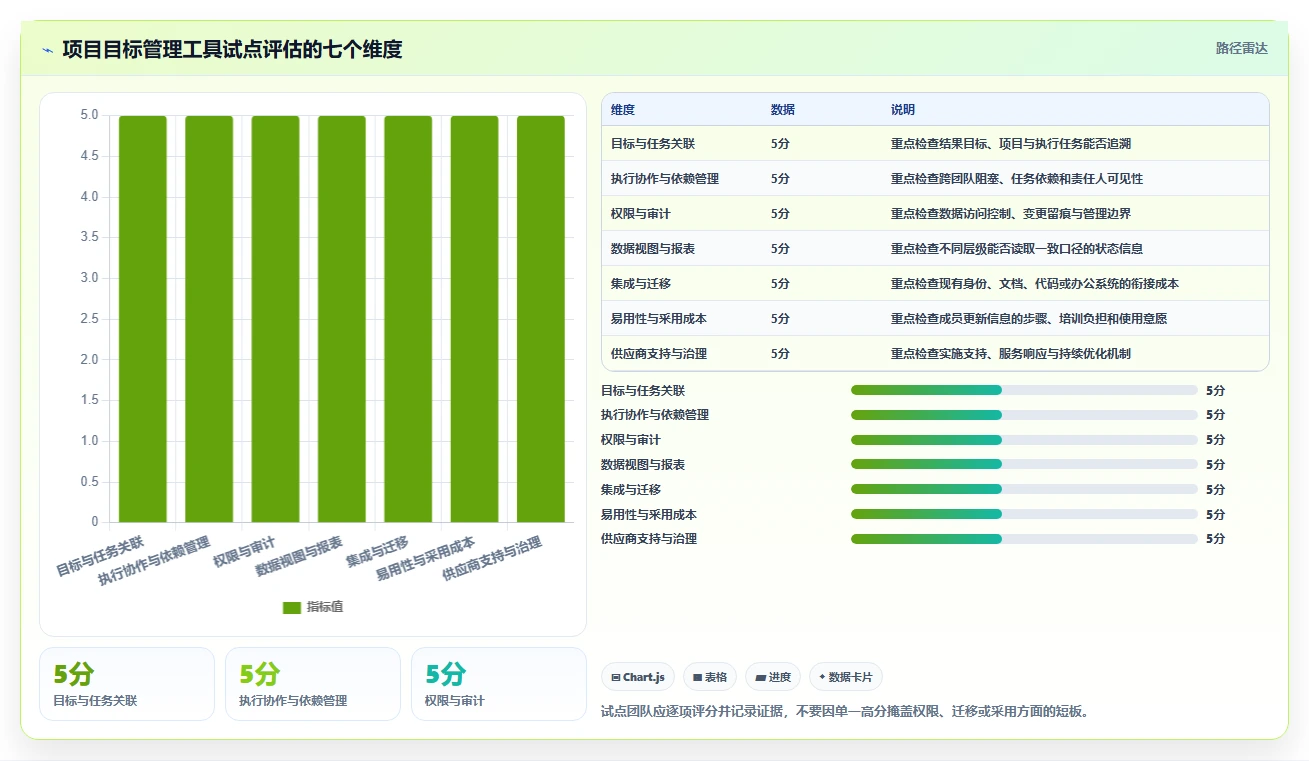The image size is (1309, 761).
Task: Click the 指标值 legend label under the chart
Action: [x=325, y=607]
